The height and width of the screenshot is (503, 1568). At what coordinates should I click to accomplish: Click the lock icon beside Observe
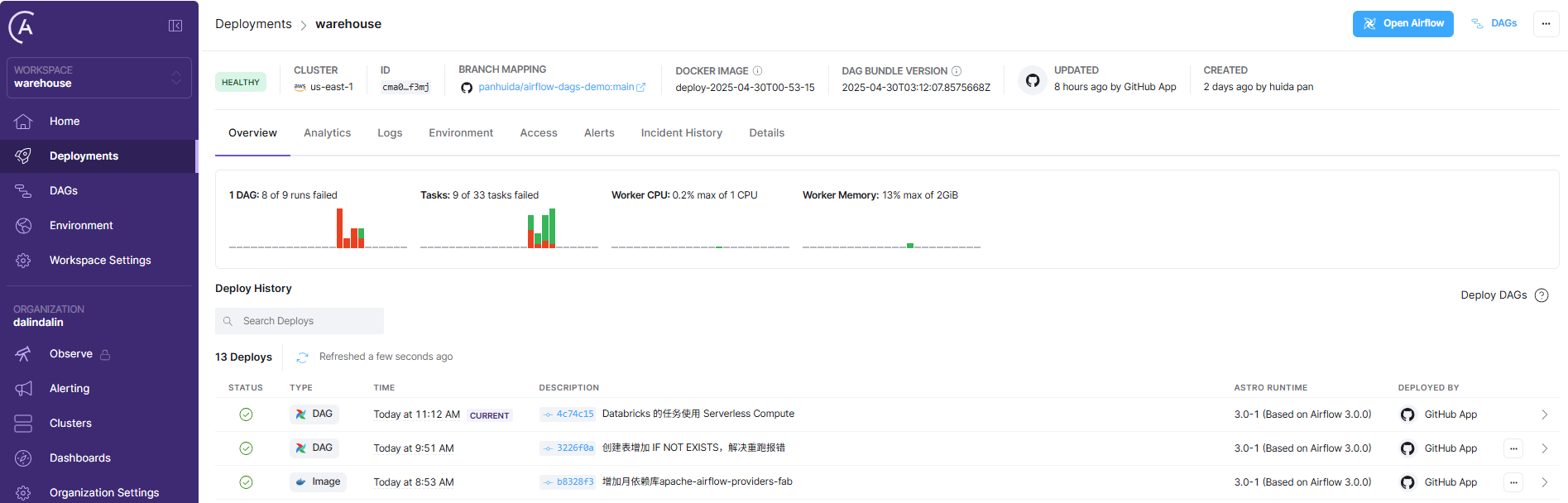105,355
